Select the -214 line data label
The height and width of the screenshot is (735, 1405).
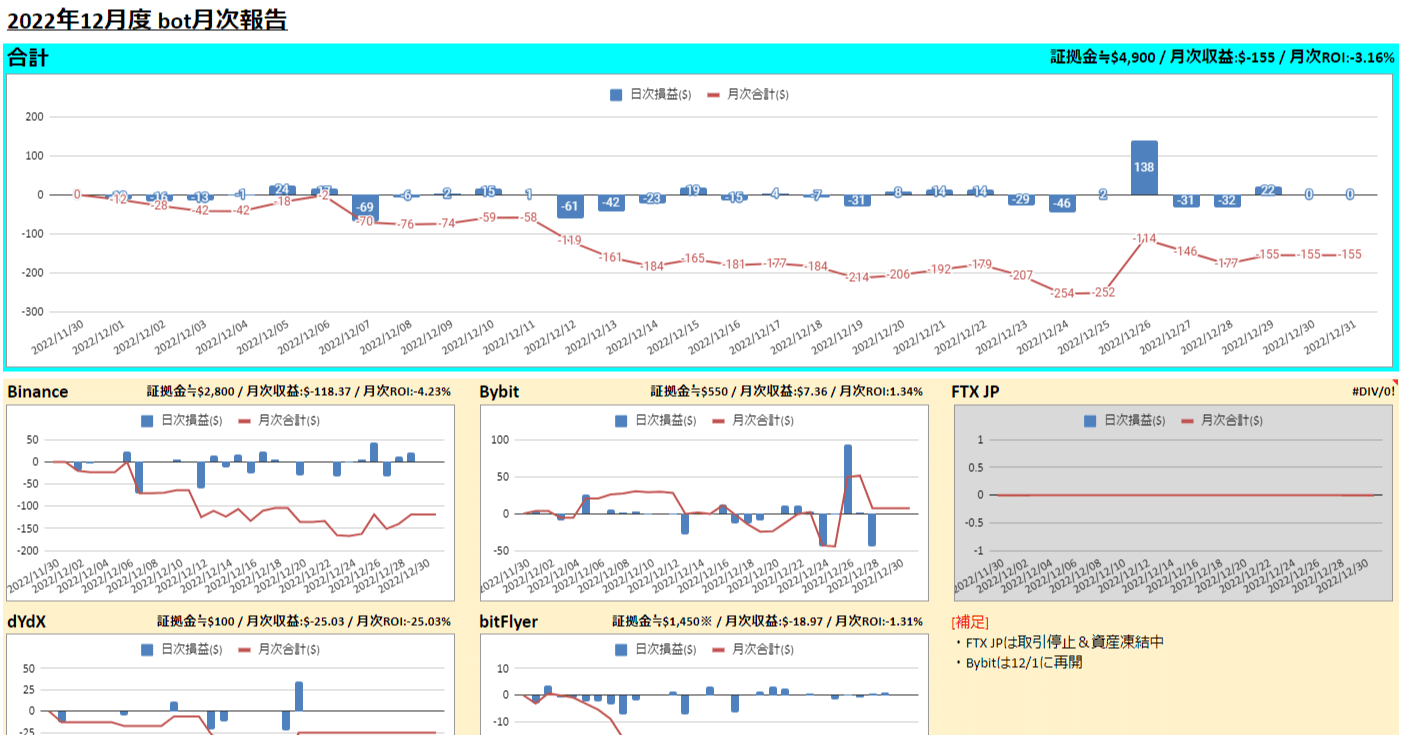857,277
